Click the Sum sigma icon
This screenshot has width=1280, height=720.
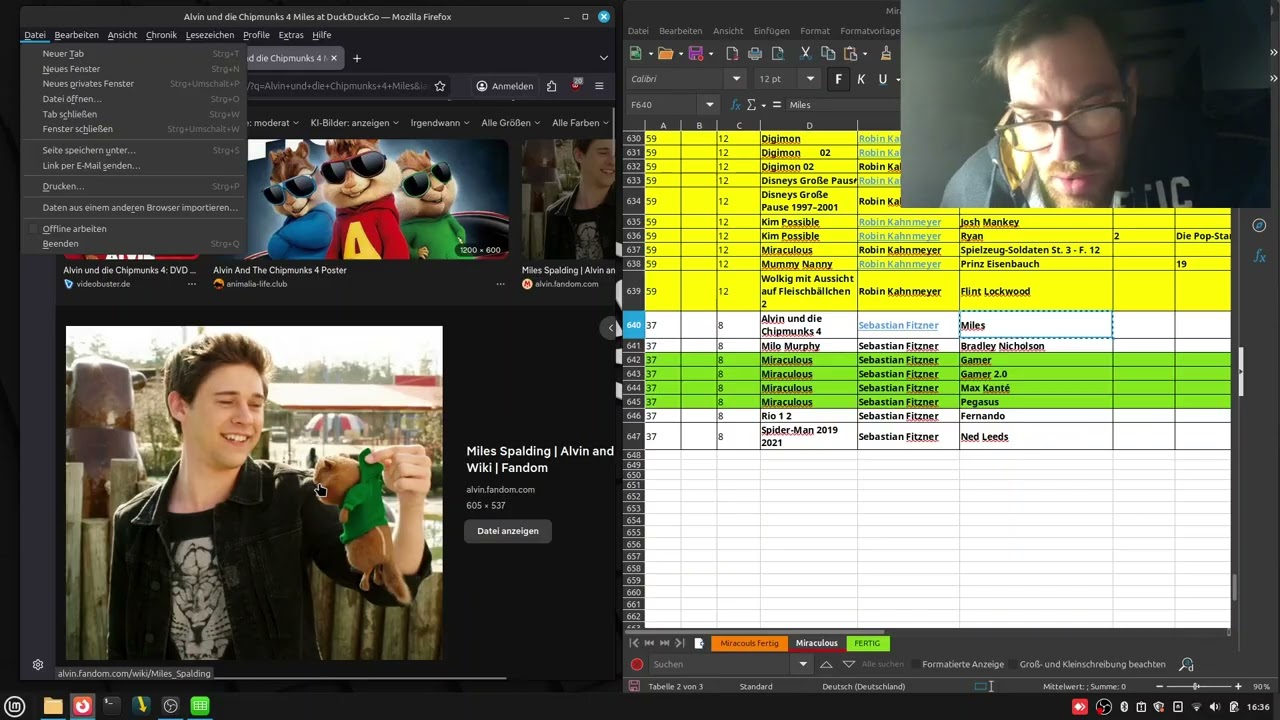[751, 104]
